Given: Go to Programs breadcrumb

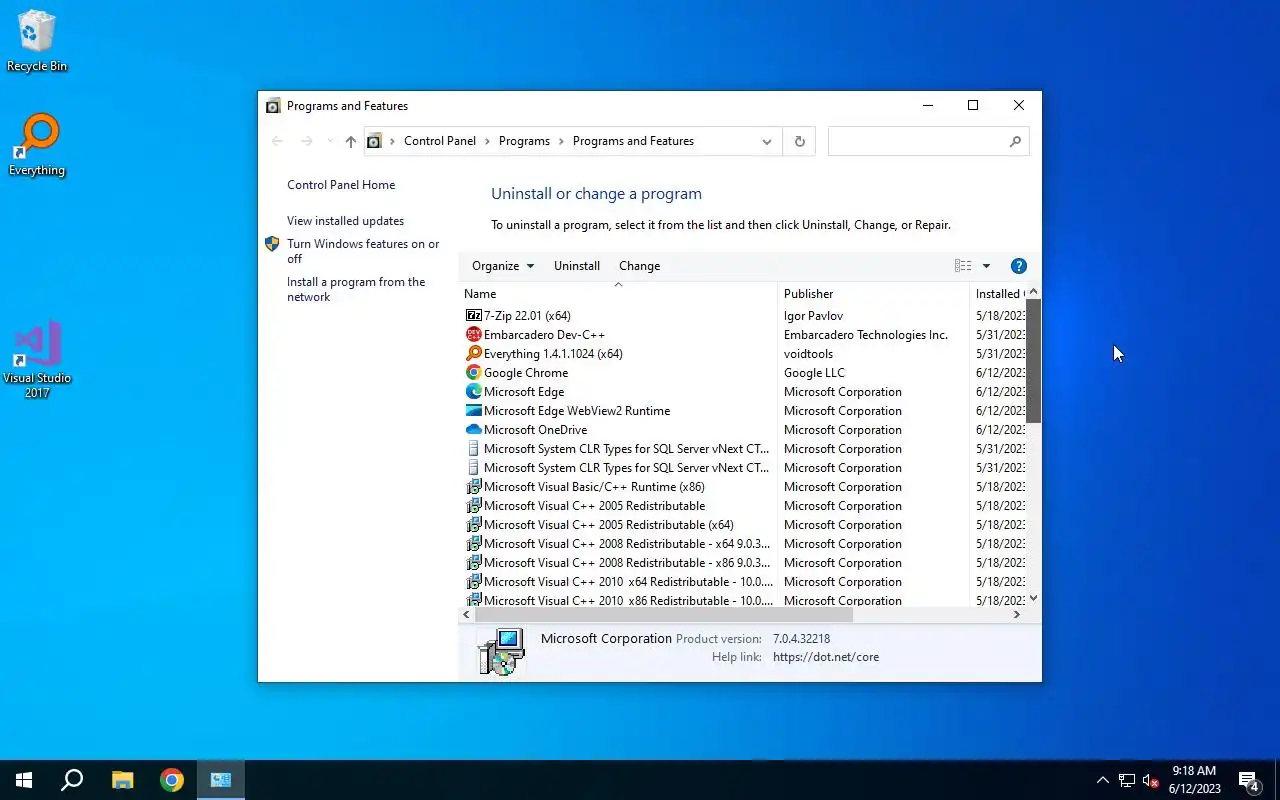Looking at the screenshot, I should click(x=524, y=141).
